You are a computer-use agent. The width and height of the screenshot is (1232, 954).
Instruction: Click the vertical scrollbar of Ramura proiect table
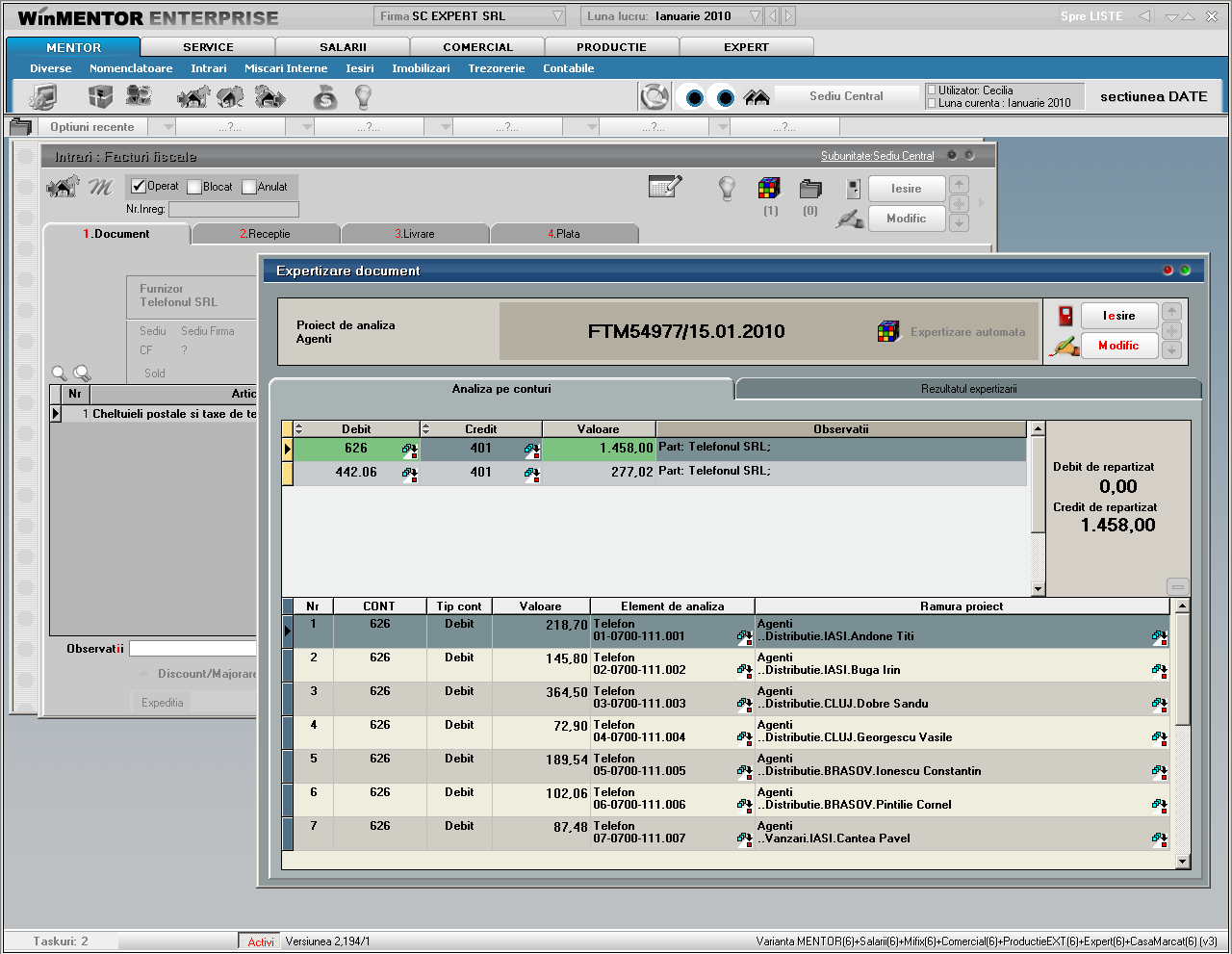click(x=1183, y=674)
